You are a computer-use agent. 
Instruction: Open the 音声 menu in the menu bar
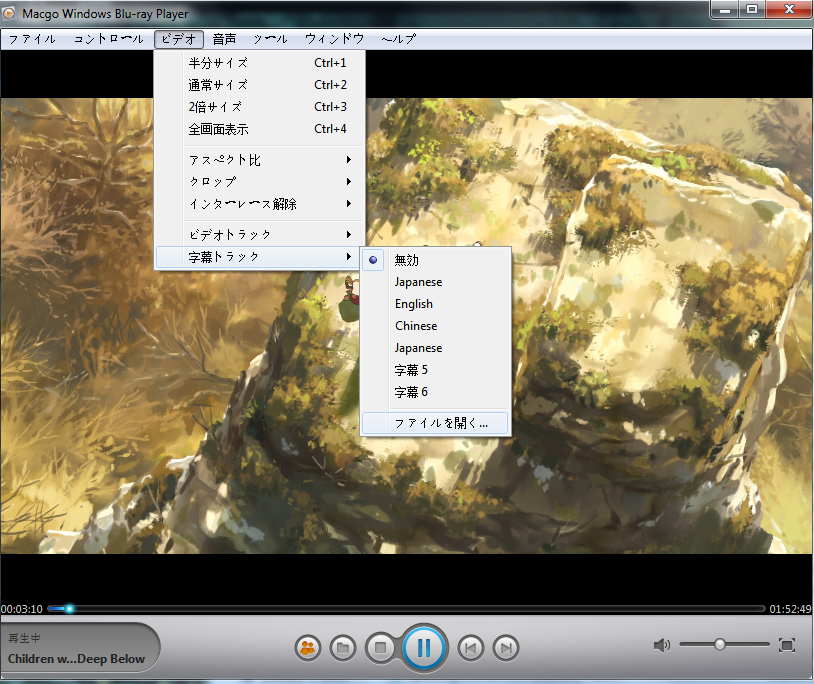(x=224, y=39)
